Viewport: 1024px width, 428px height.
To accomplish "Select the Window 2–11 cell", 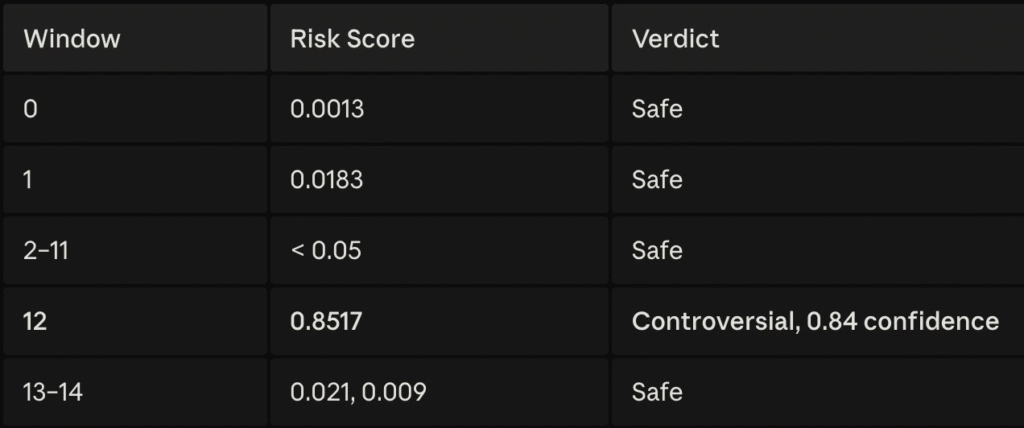I will [x=46, y=251].
